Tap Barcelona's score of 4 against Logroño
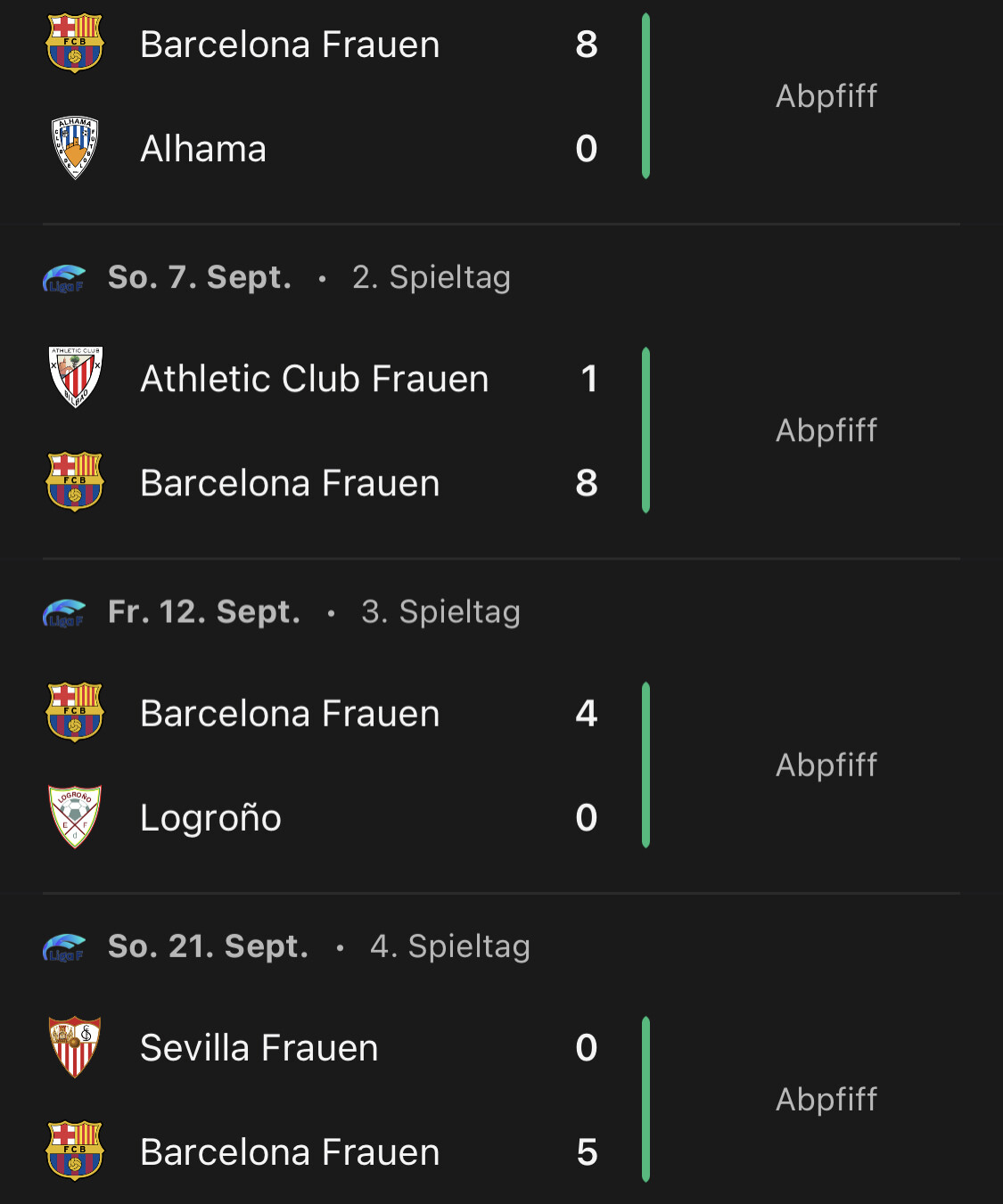The image size is (1003, 1204). pyautogui.click(x=586, y=713)
